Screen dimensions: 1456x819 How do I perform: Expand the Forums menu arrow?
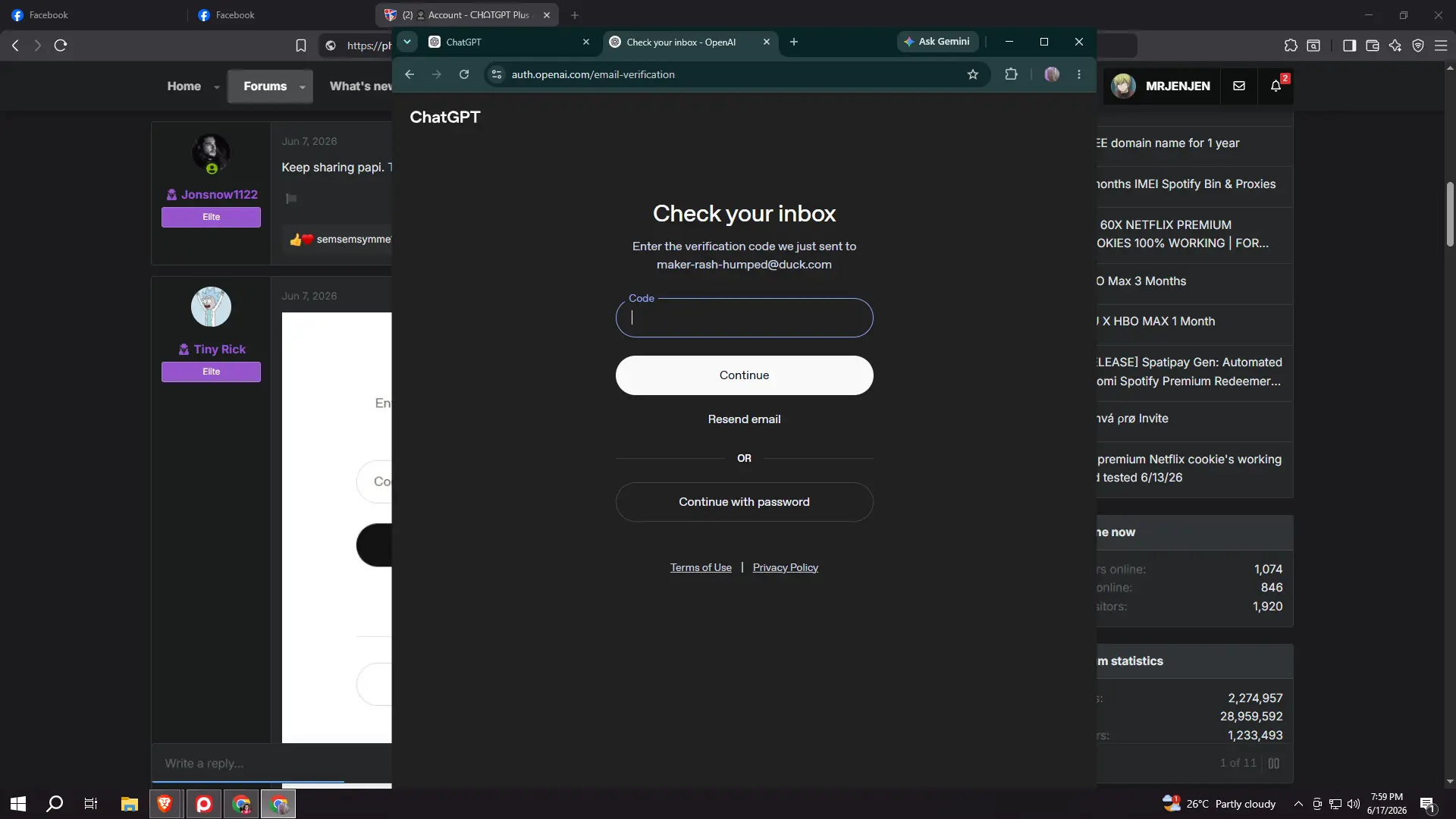pos(303,87)
